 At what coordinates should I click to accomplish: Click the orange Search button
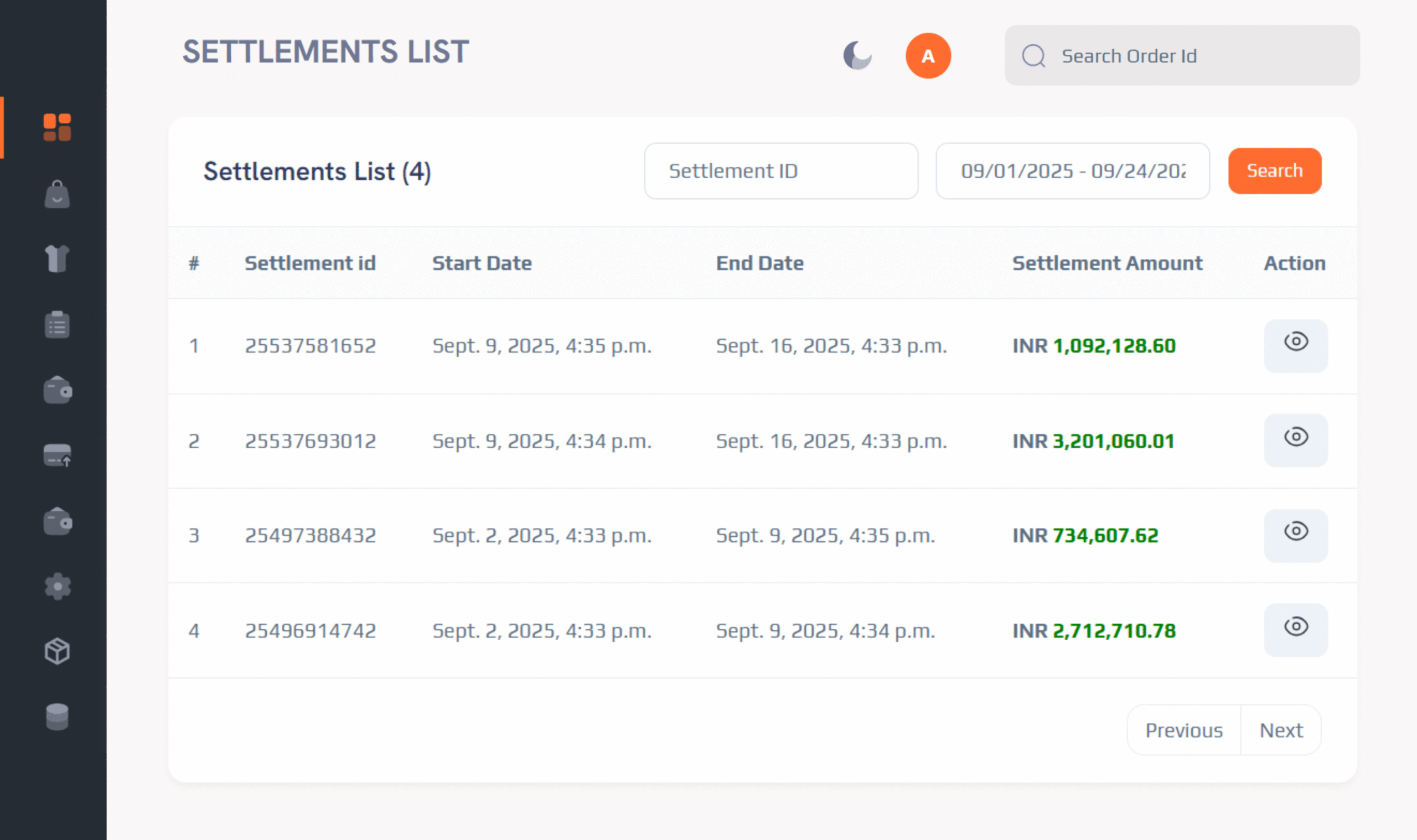pos(1274,171)
